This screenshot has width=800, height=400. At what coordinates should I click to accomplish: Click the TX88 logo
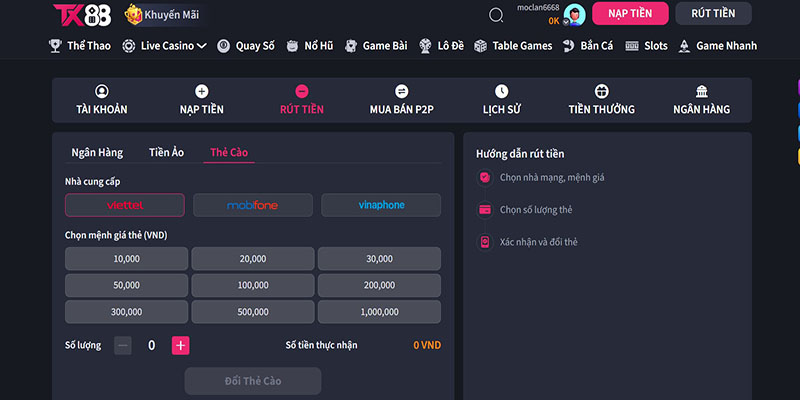tap(82, 15)
